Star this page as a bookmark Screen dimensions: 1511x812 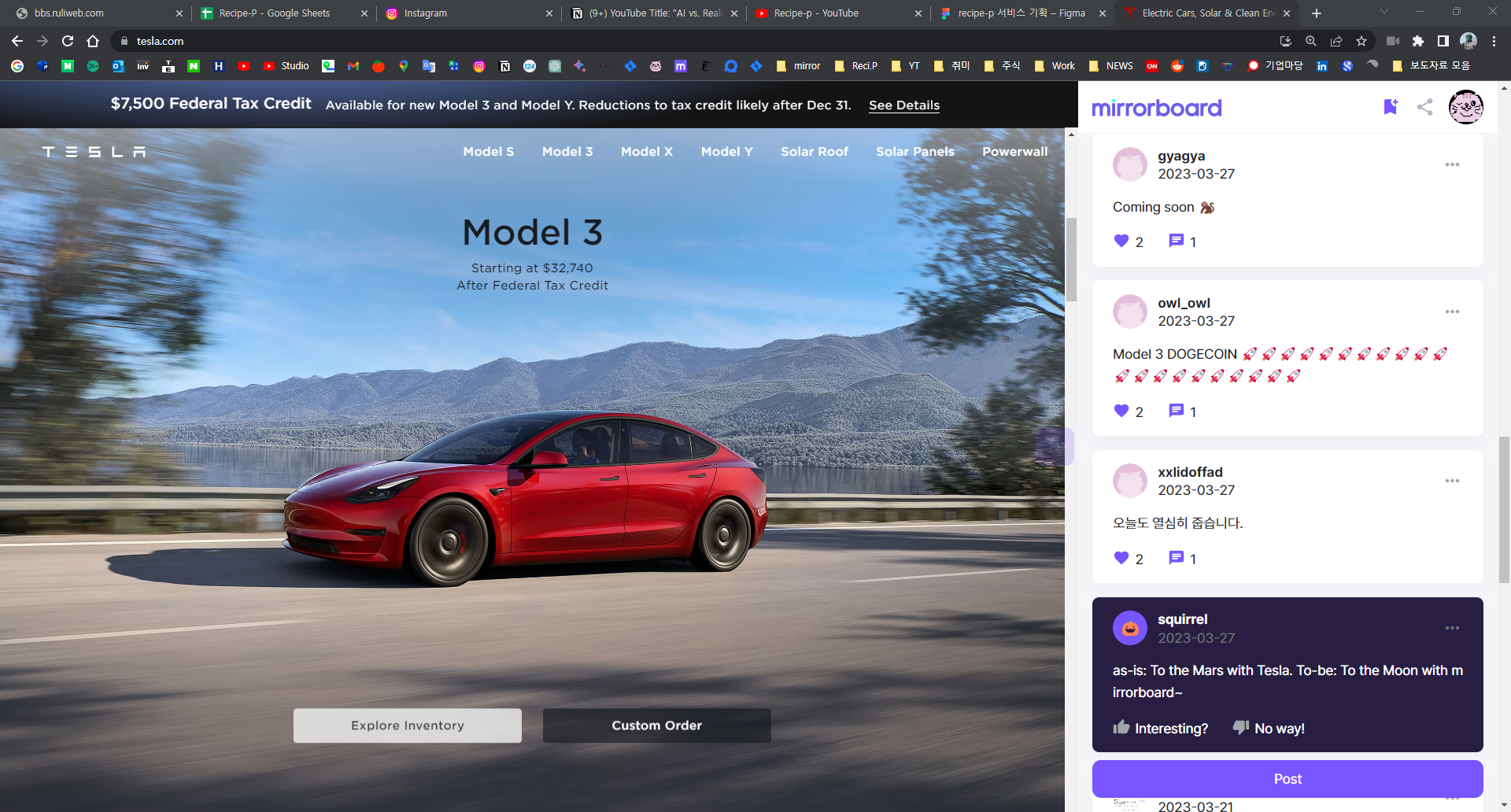(1361, 41)
